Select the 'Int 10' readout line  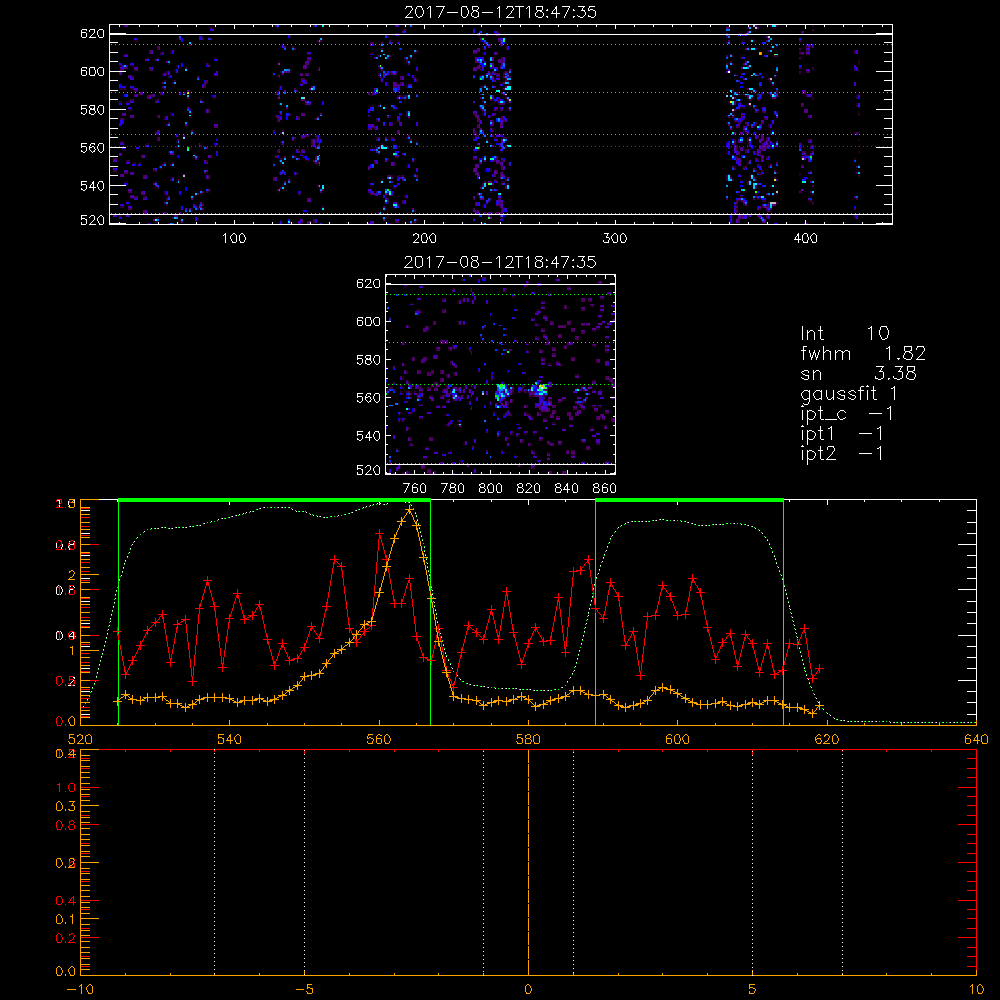[x=844, y=333]
